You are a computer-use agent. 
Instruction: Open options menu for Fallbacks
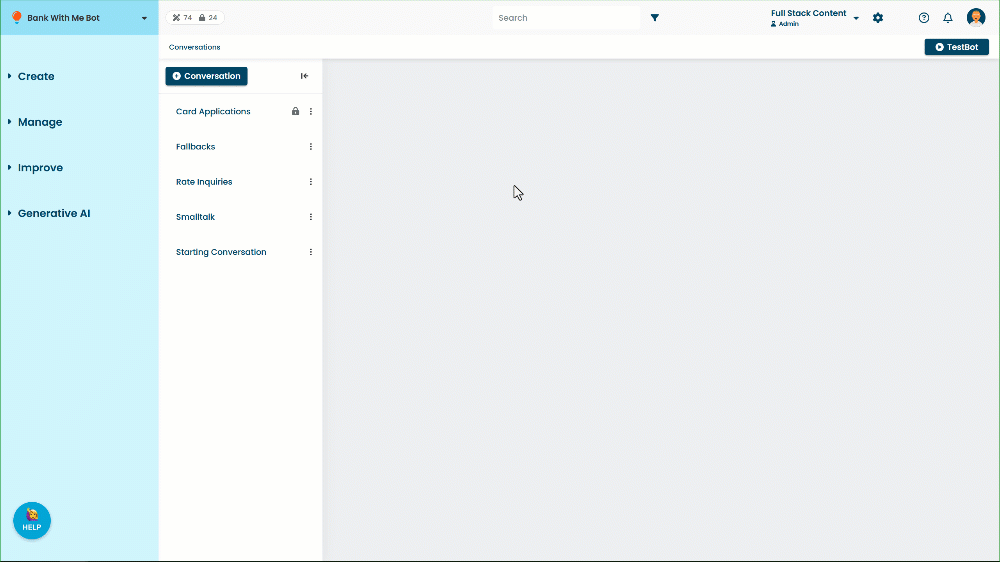(311, 147)
